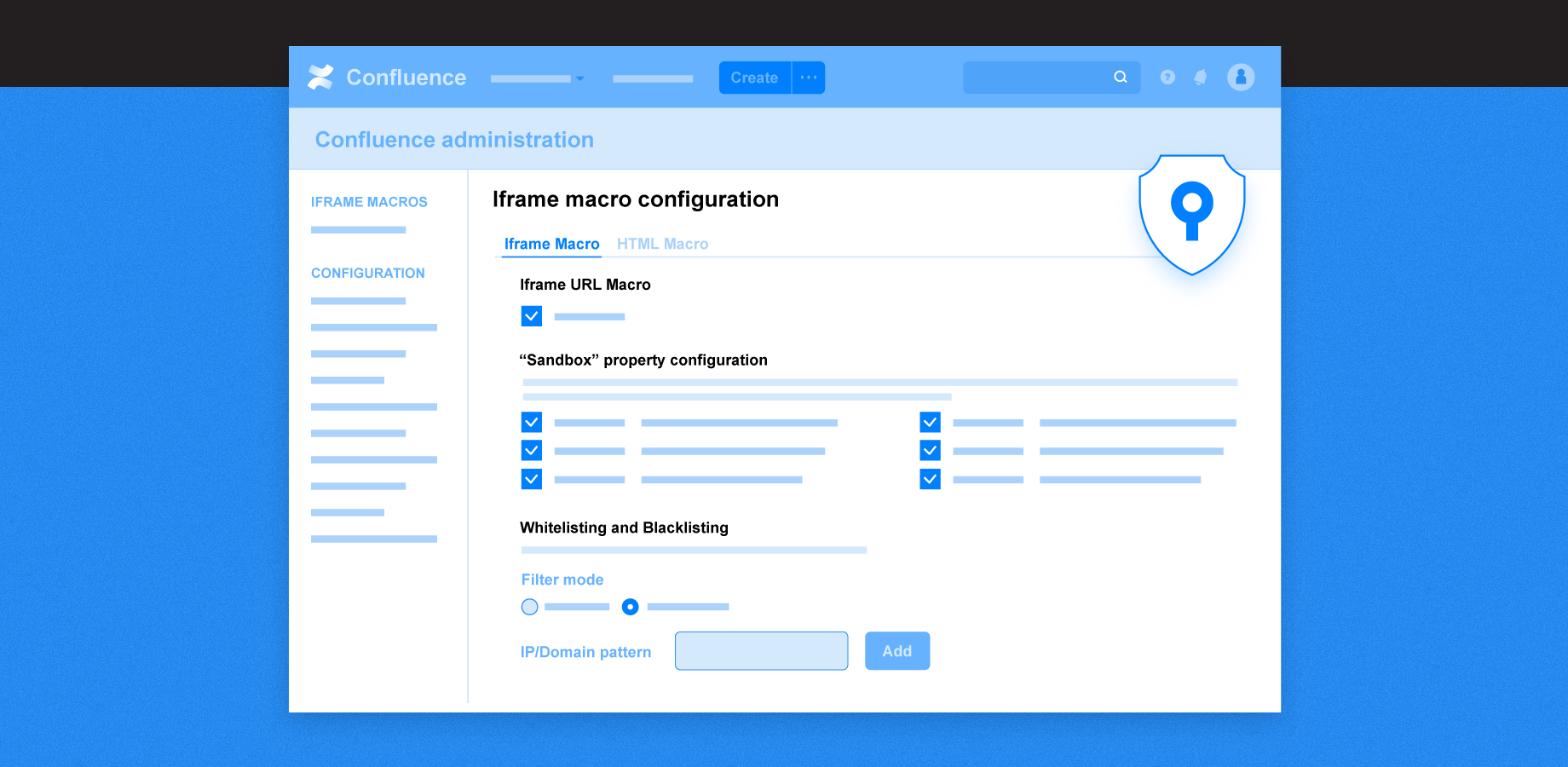Click the search magnifier icon
The width and height of the screenshot is (1568, 767).
coord(1121,77)
